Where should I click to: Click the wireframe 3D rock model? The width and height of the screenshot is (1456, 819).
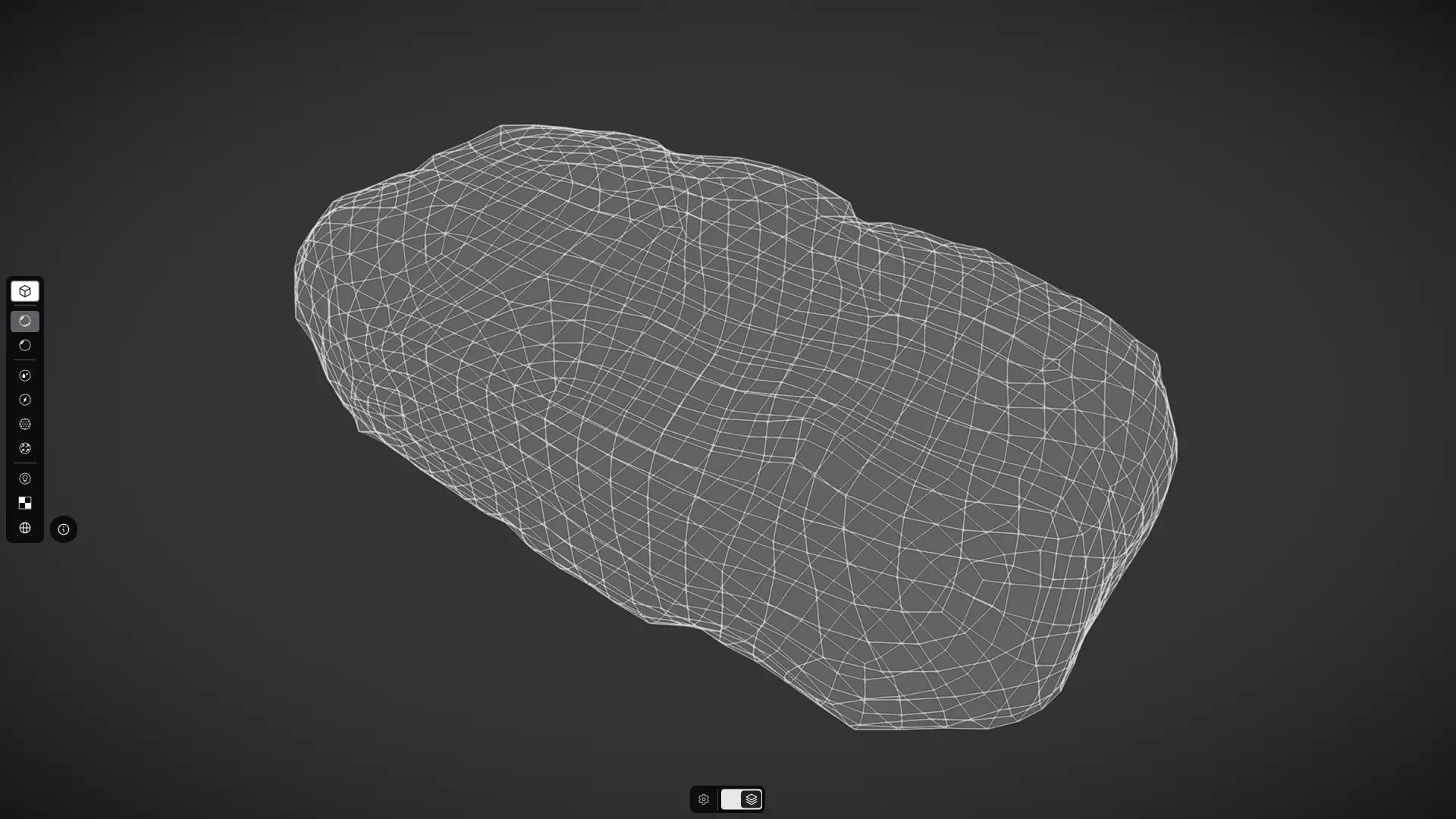click(736, 428)
